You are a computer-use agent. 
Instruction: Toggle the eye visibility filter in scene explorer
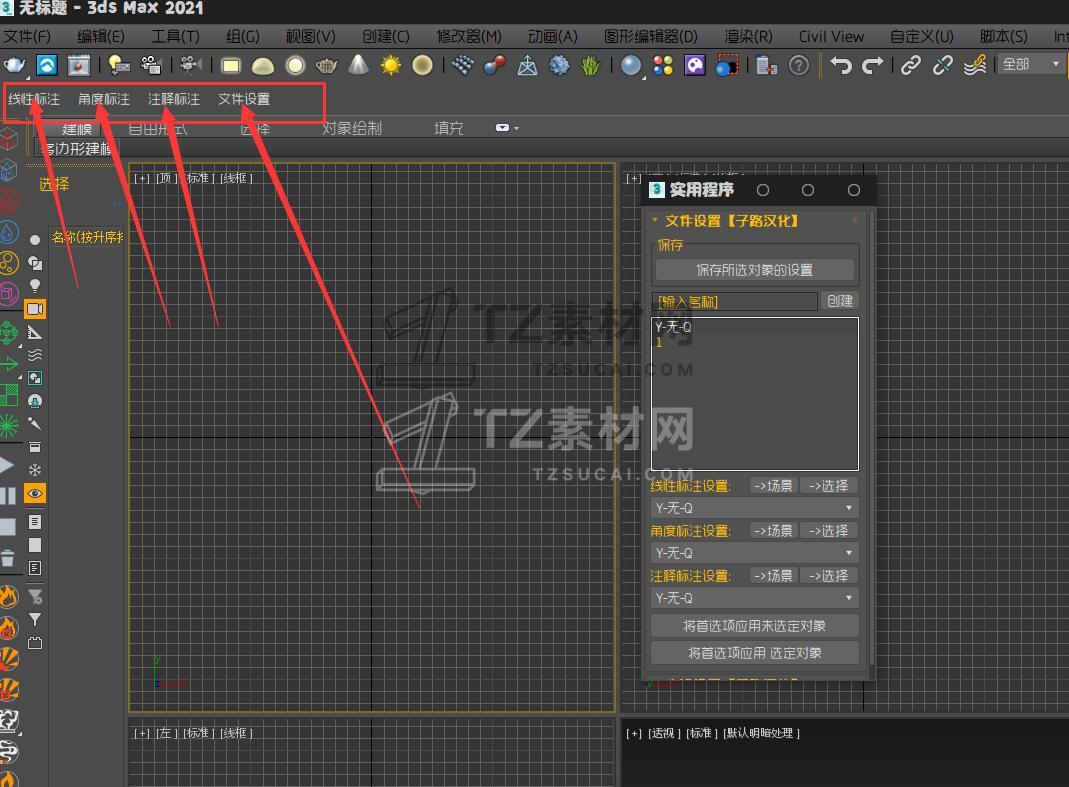click(35, 493)
